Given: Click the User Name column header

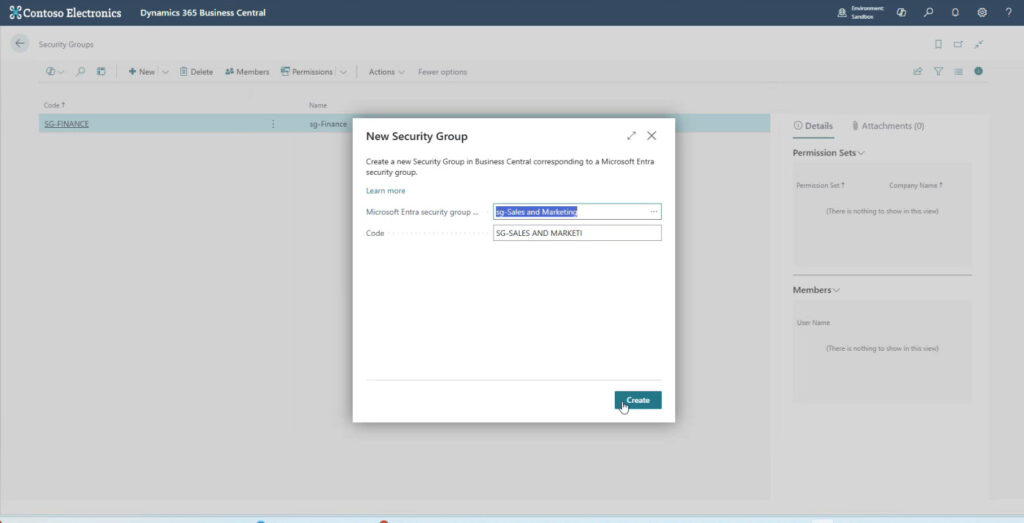Looking at the screenshot, I should pyautogui.click(x=813, y=323).
